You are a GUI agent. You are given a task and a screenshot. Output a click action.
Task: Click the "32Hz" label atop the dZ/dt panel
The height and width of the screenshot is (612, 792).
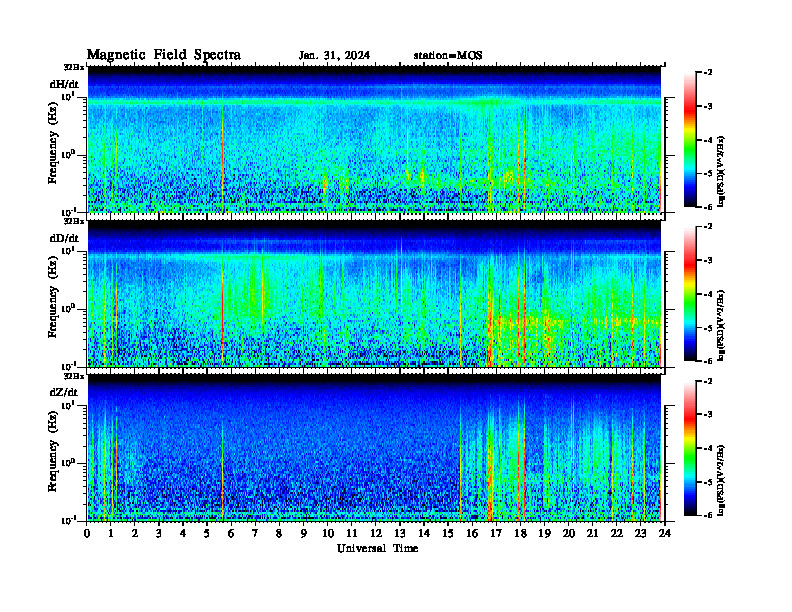coord(74,376)
